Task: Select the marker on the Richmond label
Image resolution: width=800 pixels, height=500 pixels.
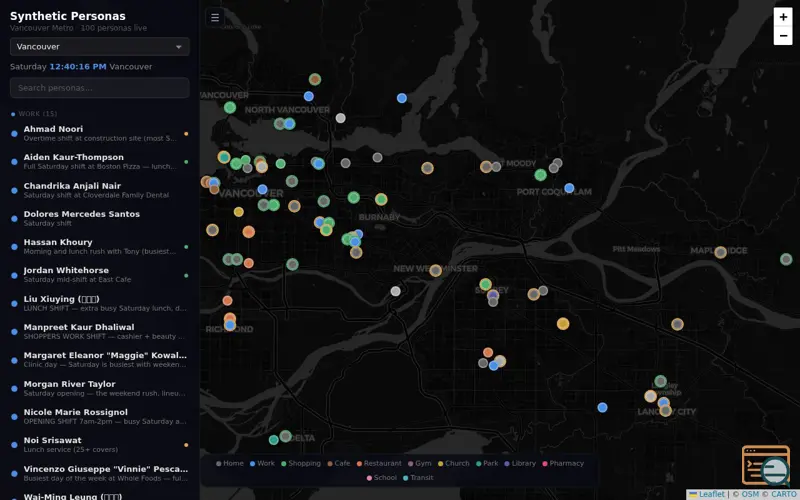Action: tap(230, 325)
